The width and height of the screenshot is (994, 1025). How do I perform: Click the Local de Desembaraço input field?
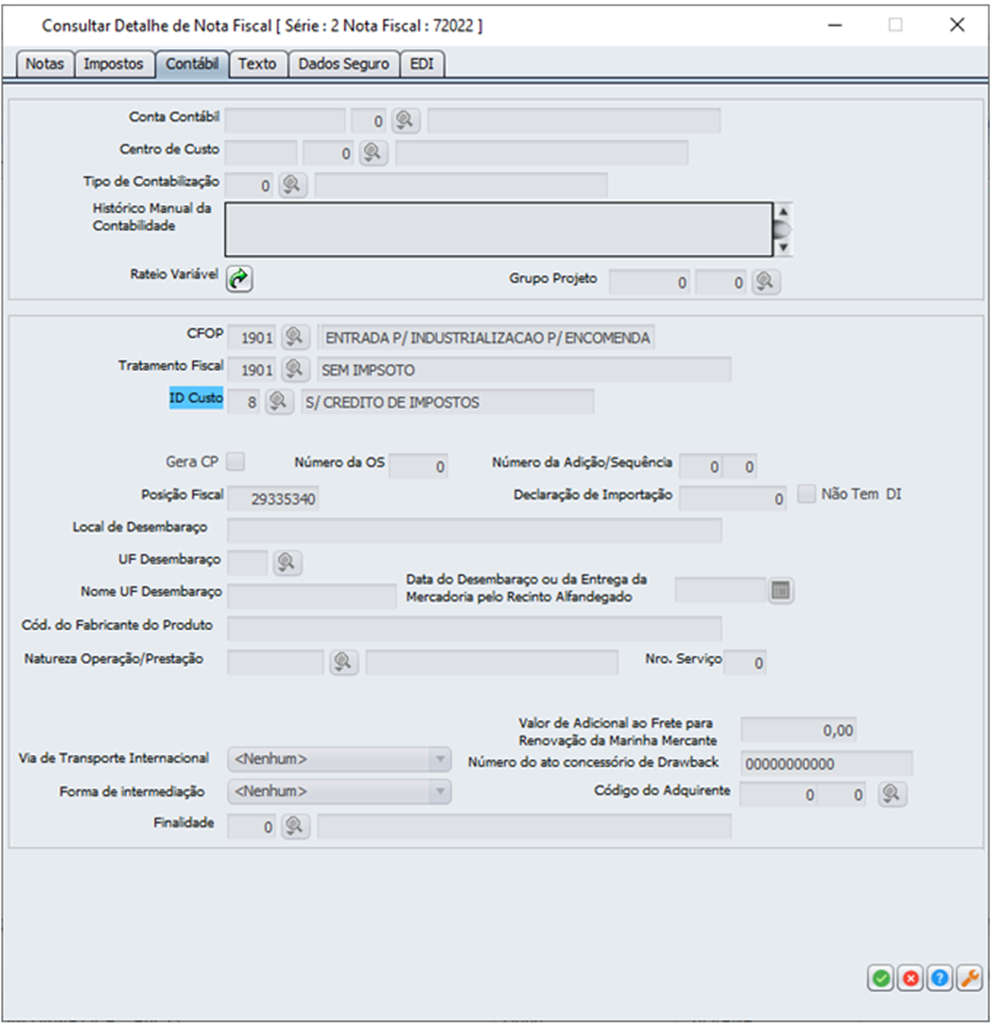[474, 530]
